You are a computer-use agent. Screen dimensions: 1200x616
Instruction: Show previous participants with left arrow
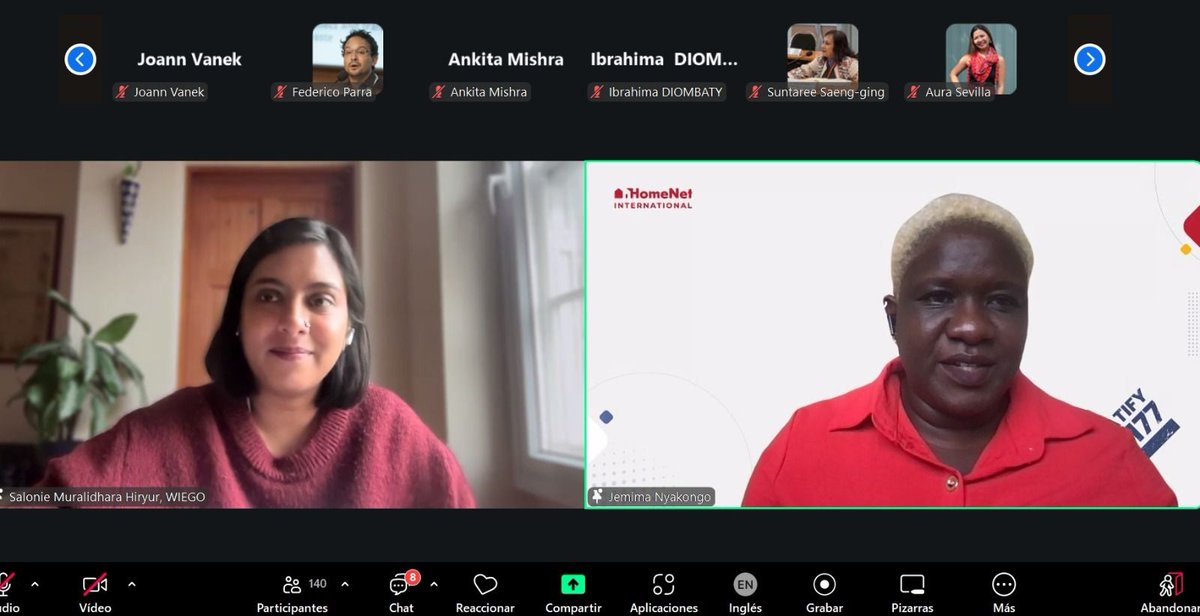[x=80, y=60]
